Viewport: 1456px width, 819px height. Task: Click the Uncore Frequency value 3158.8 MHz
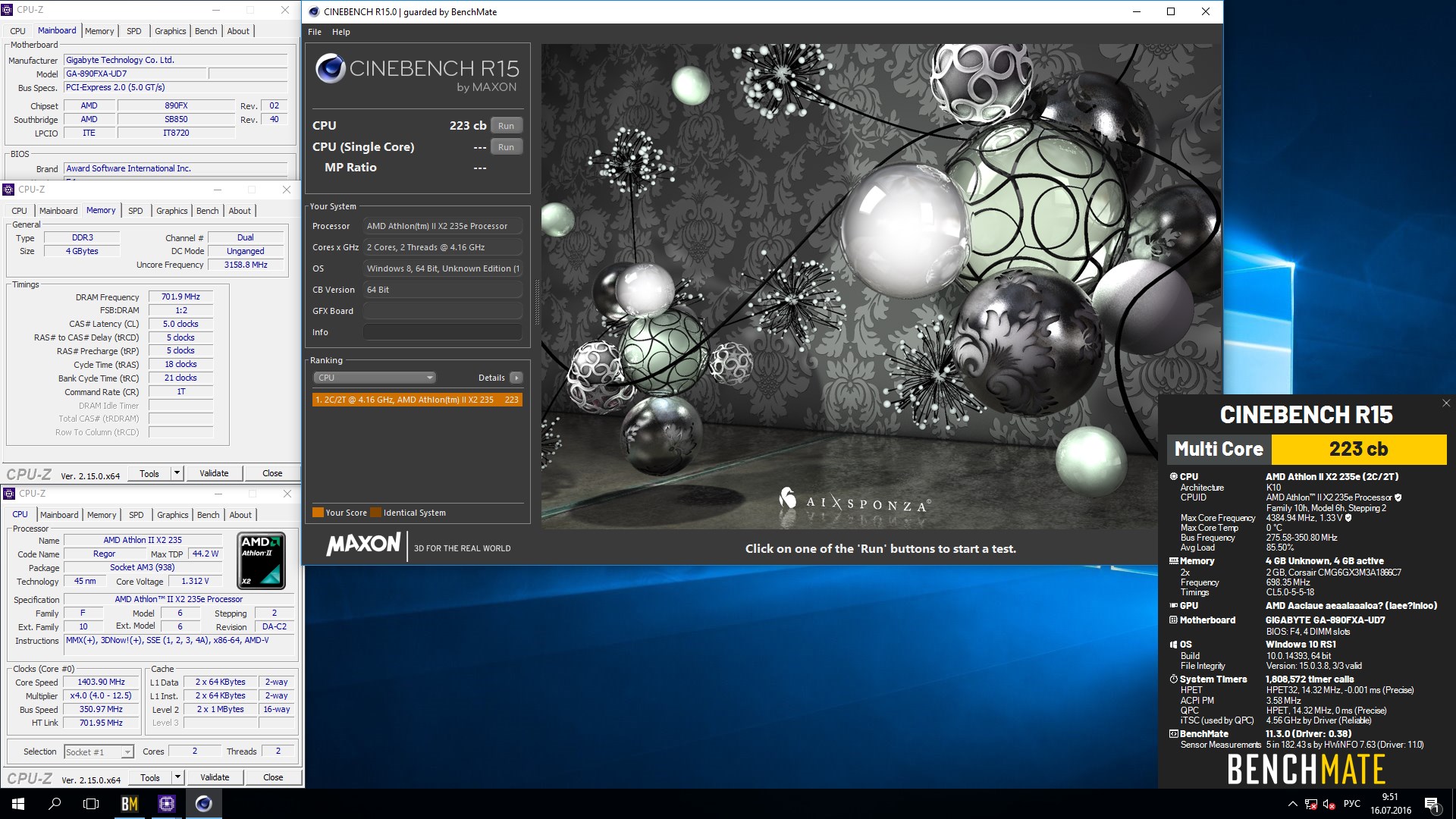[246, 265]
